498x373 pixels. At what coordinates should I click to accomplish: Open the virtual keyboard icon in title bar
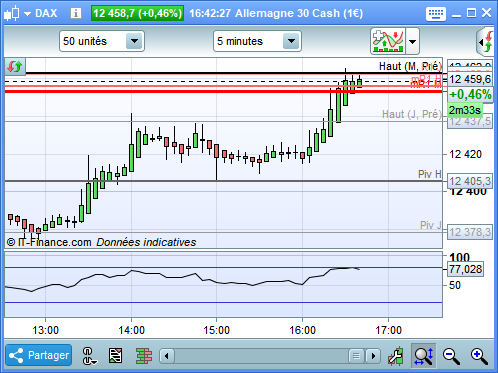pos(436,14)
